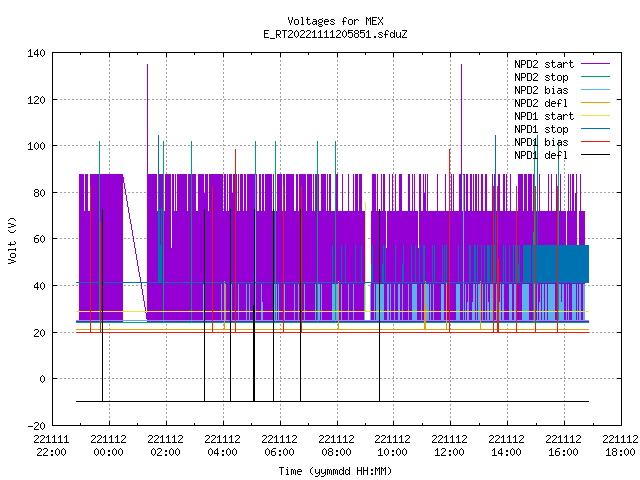Click the 140 y-axis tick label

[36, 53]
